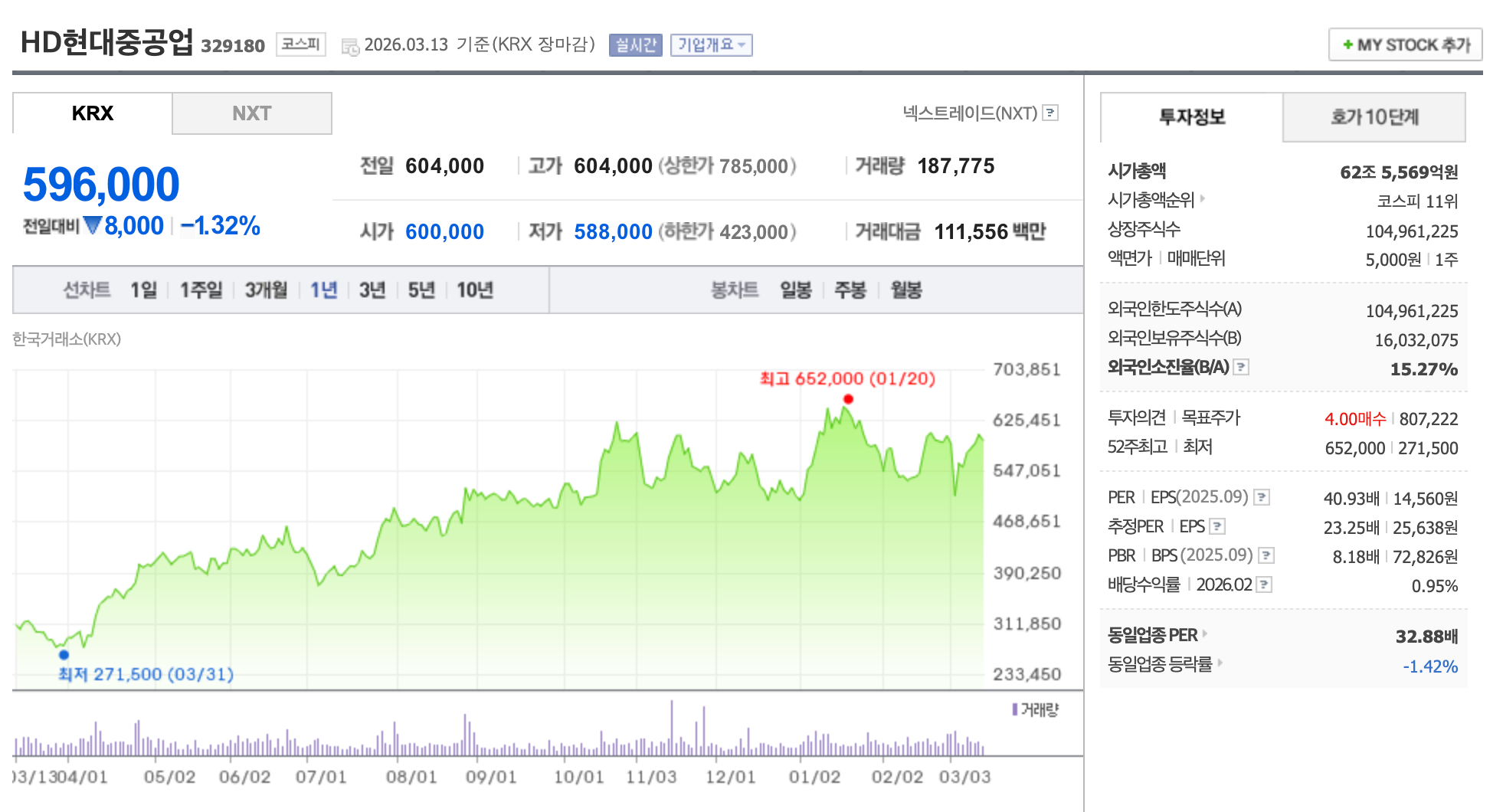The image size is (1503, 812).
Task: Click the -1.32% change rate
Action: 221,226
